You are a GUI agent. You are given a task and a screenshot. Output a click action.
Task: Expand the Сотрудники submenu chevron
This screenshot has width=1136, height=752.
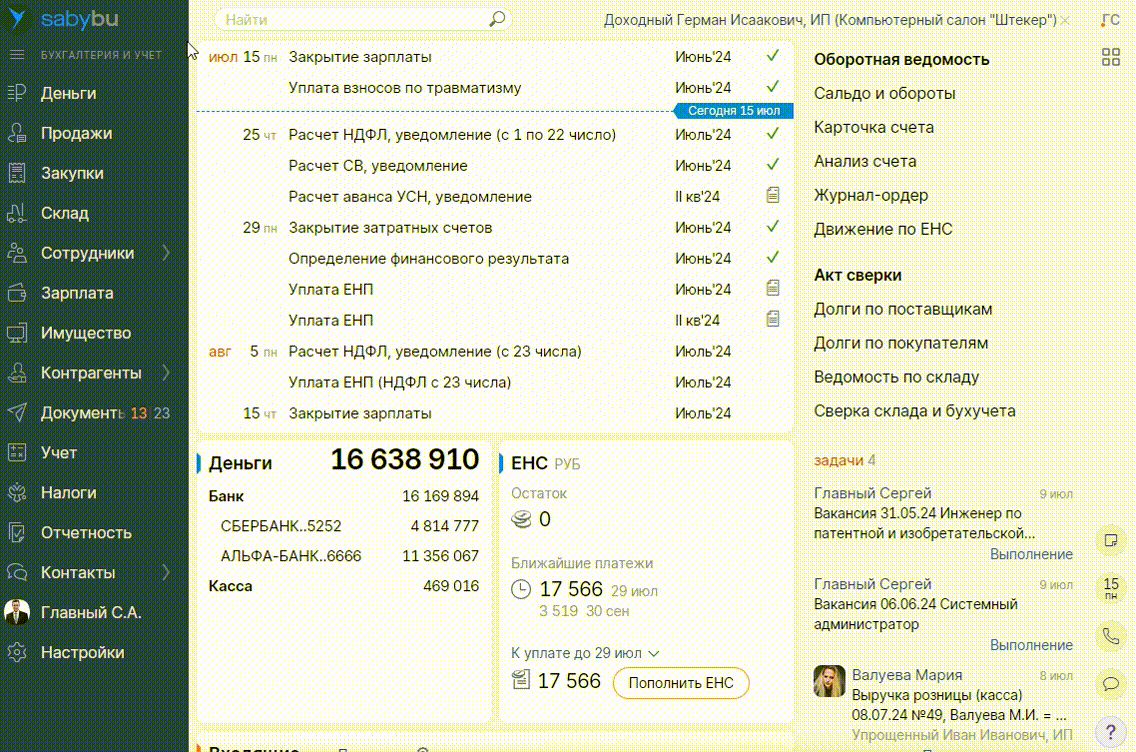point(167,253)
